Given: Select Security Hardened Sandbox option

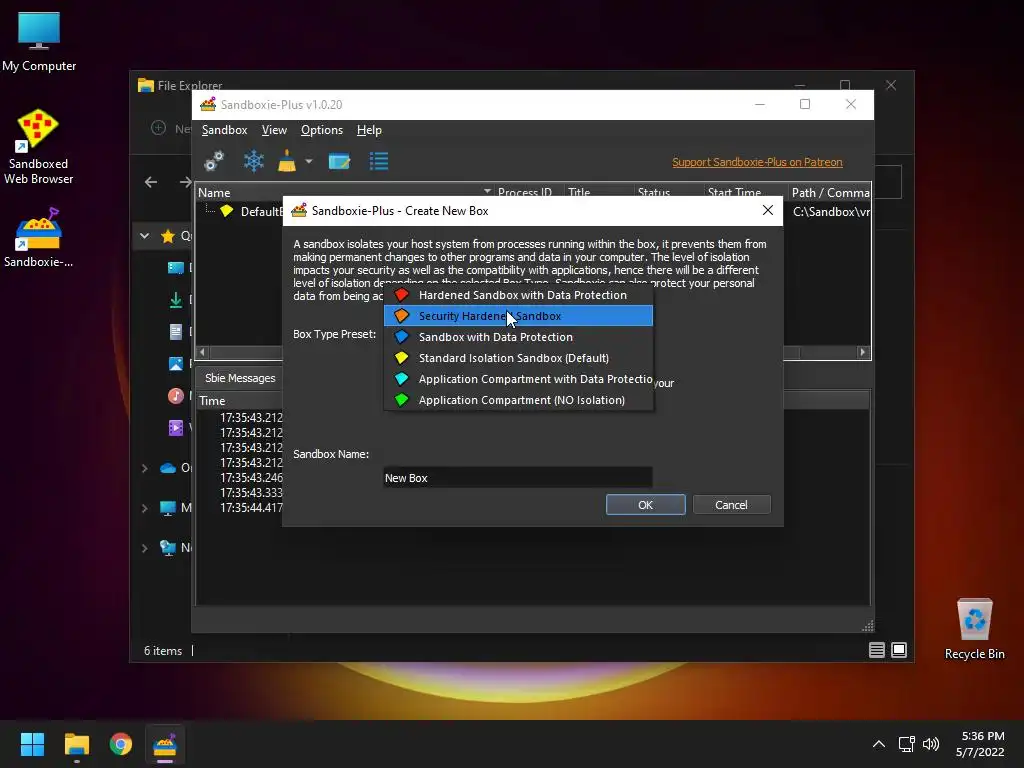Looking at the screenshot, I should (519, 316).
